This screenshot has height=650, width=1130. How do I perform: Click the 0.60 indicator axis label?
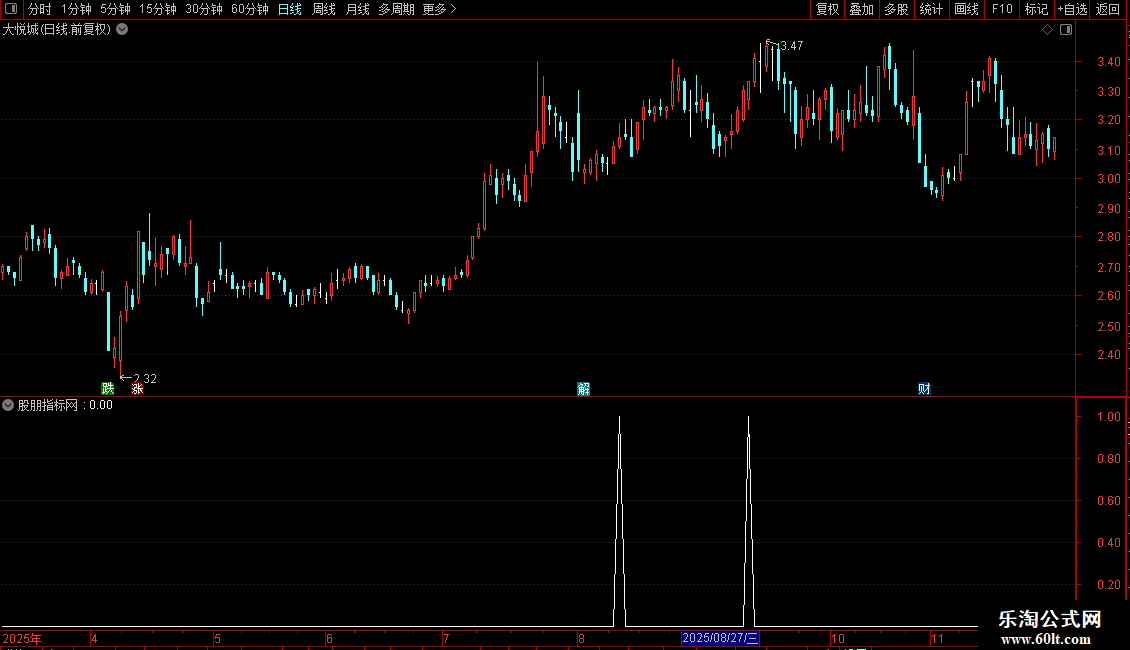[x=1108, y=501]
